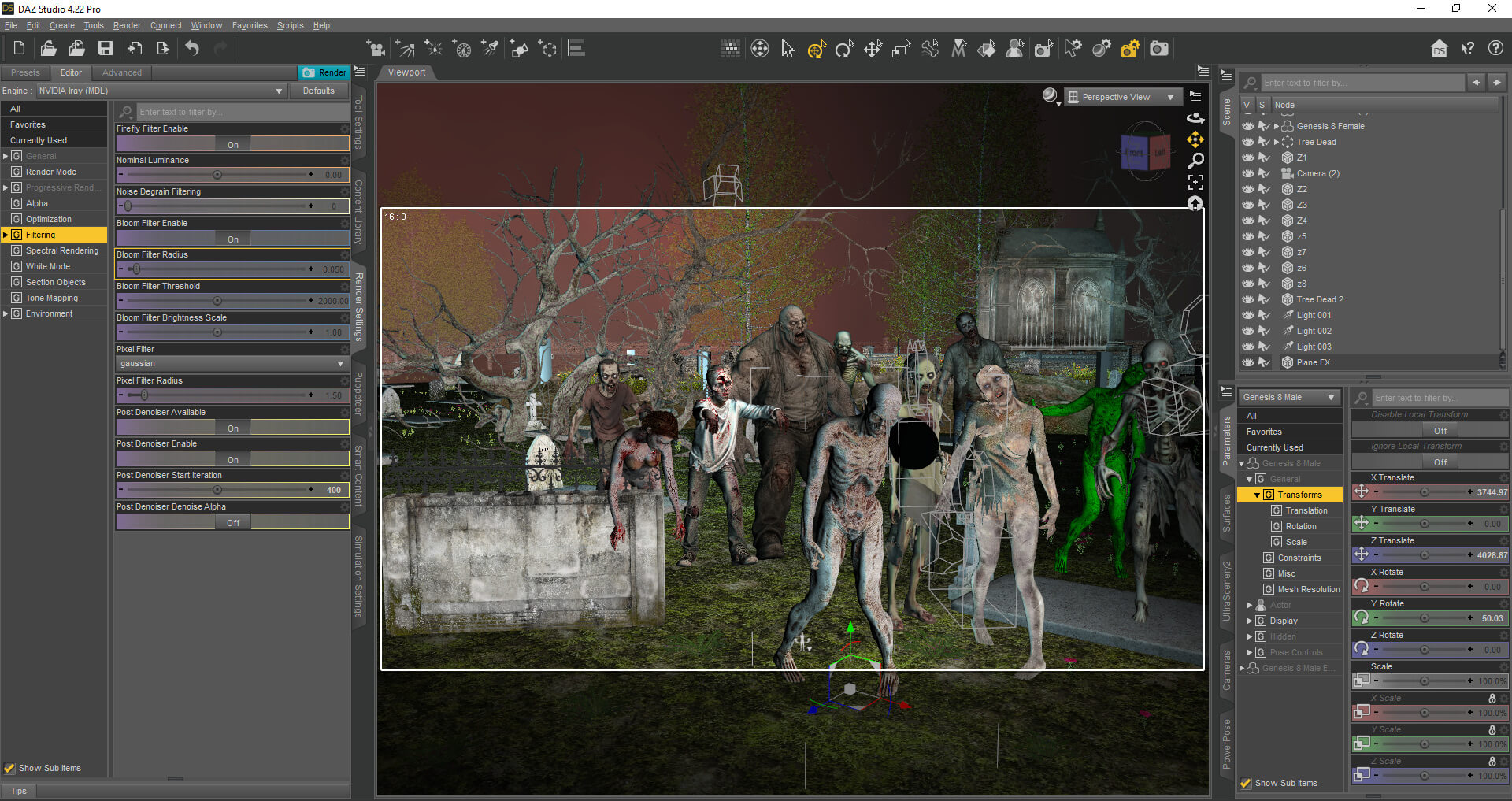Select the Rotate tool
This screenshot has height=801, width=1512.
tap(844, 49)
